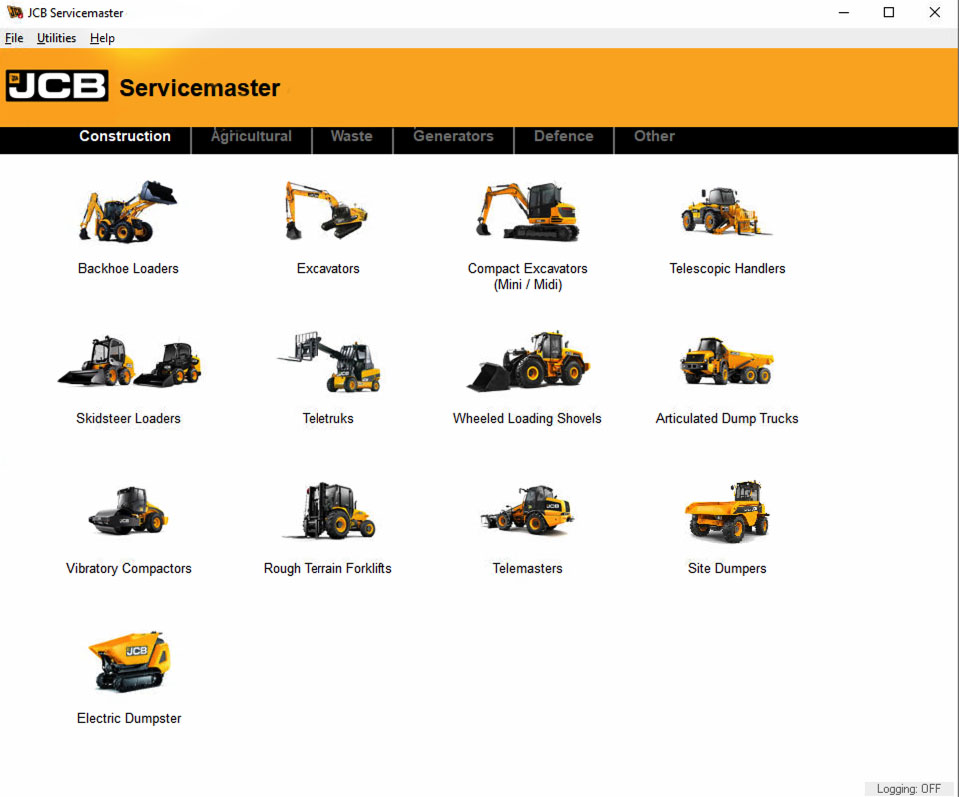Click the Articulated Dump Trucks label

727,418
